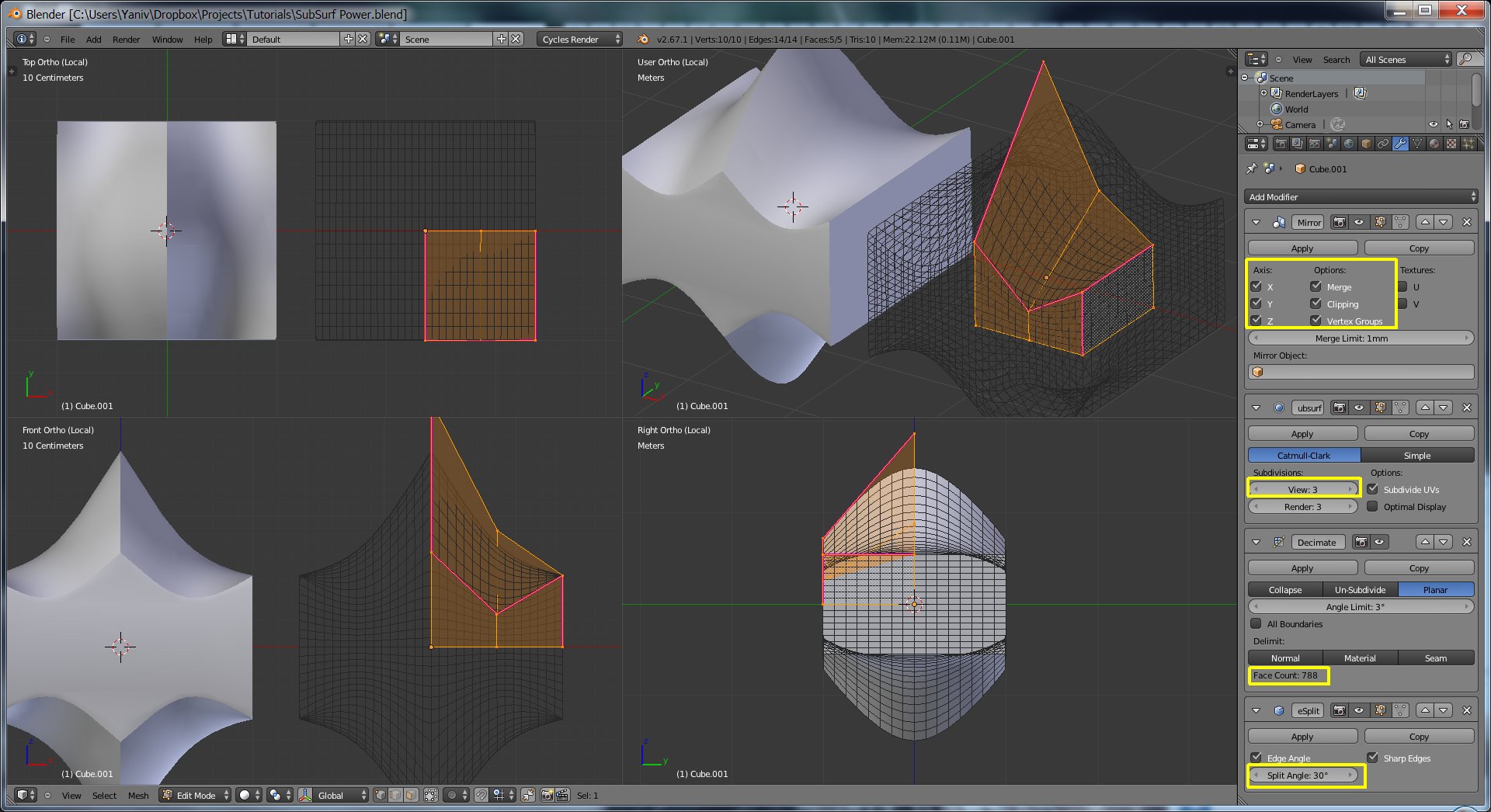Open the Add Modifier dropdown
The height and width of the screenshot is (812, 1491).
click(x=1361, y=197)
